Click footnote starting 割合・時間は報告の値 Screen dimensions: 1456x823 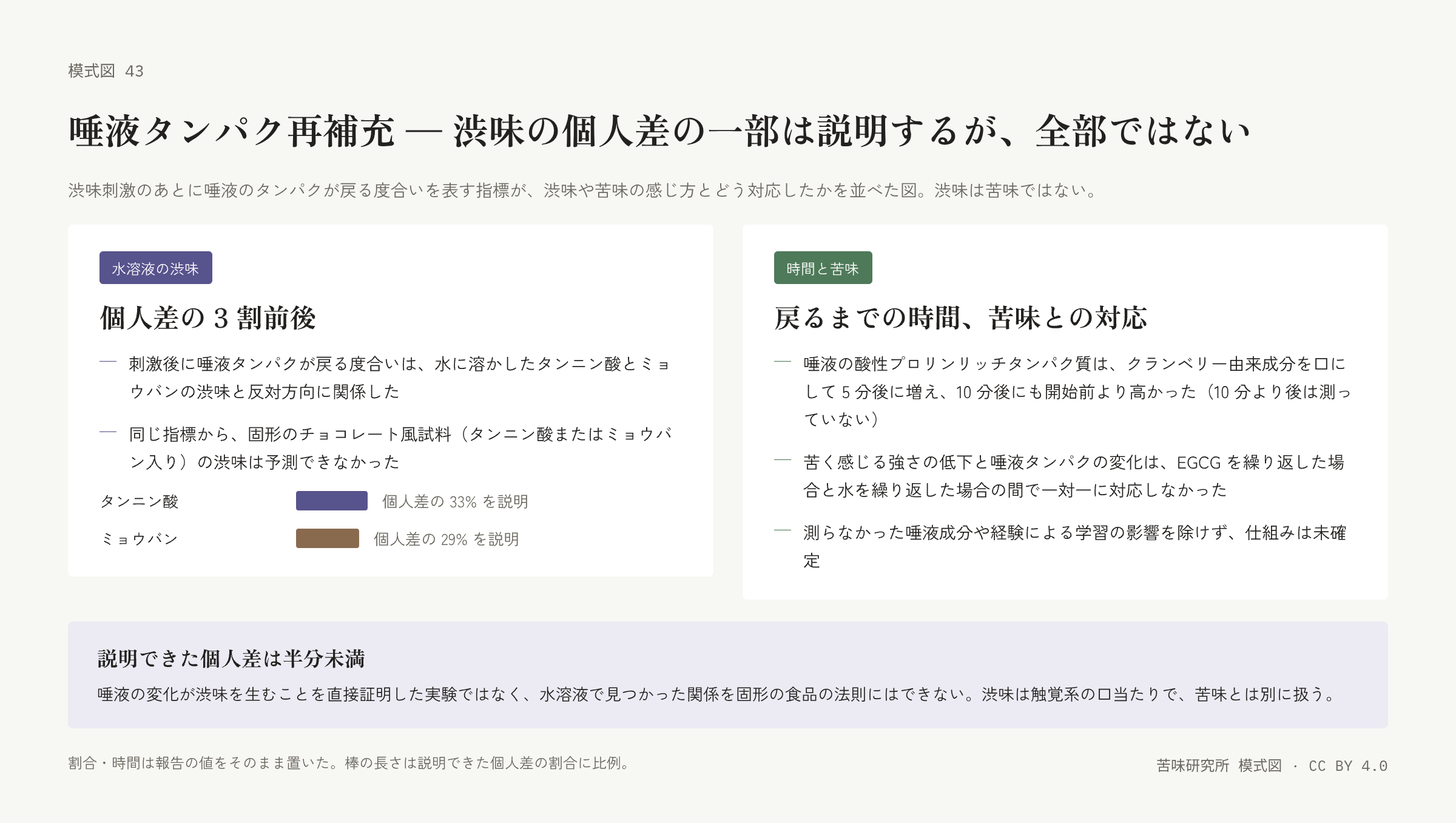[x=351, y=764]
